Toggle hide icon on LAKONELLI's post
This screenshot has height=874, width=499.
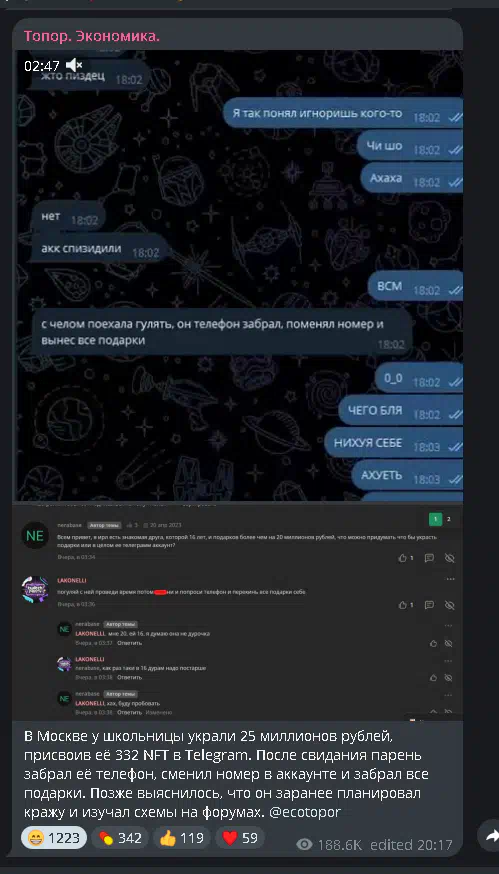[x=449, y=605]
